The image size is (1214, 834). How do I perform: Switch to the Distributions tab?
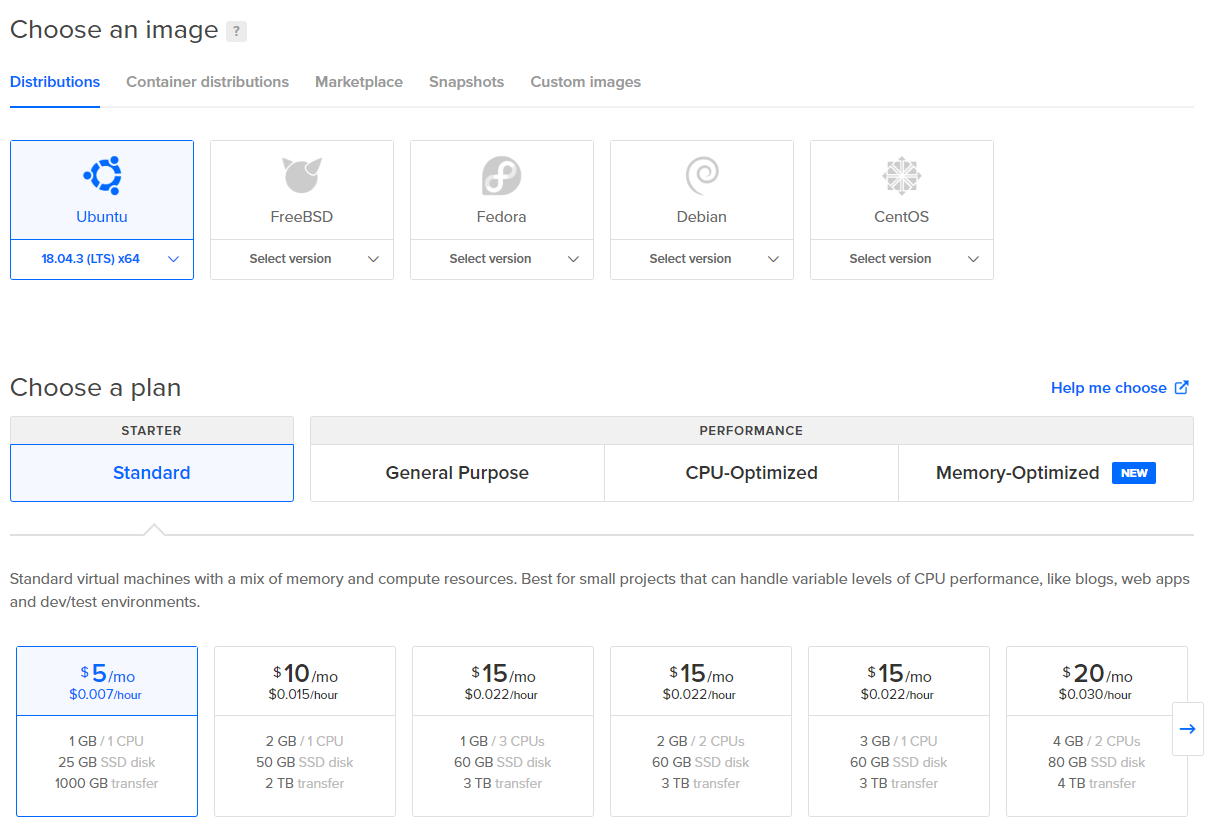point(55,82)
